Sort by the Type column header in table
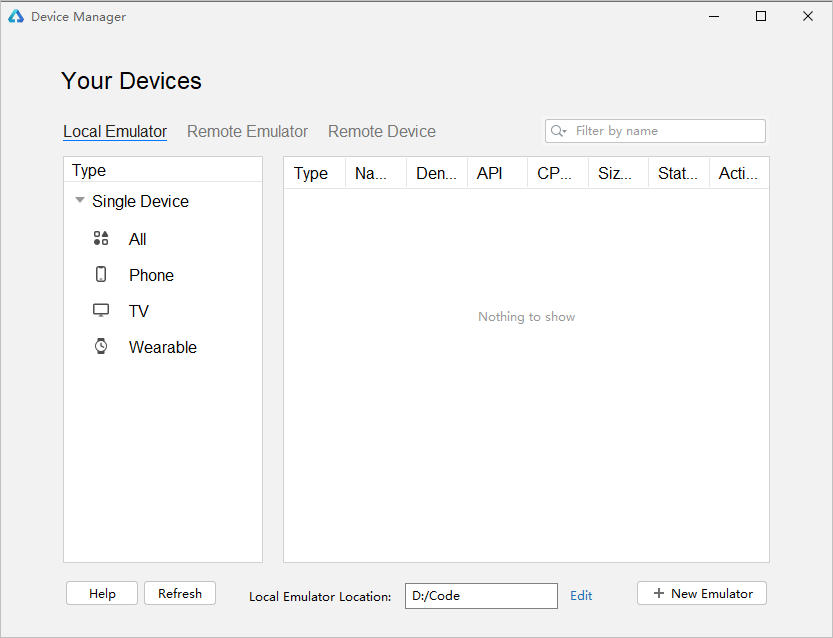 (314, 173)
